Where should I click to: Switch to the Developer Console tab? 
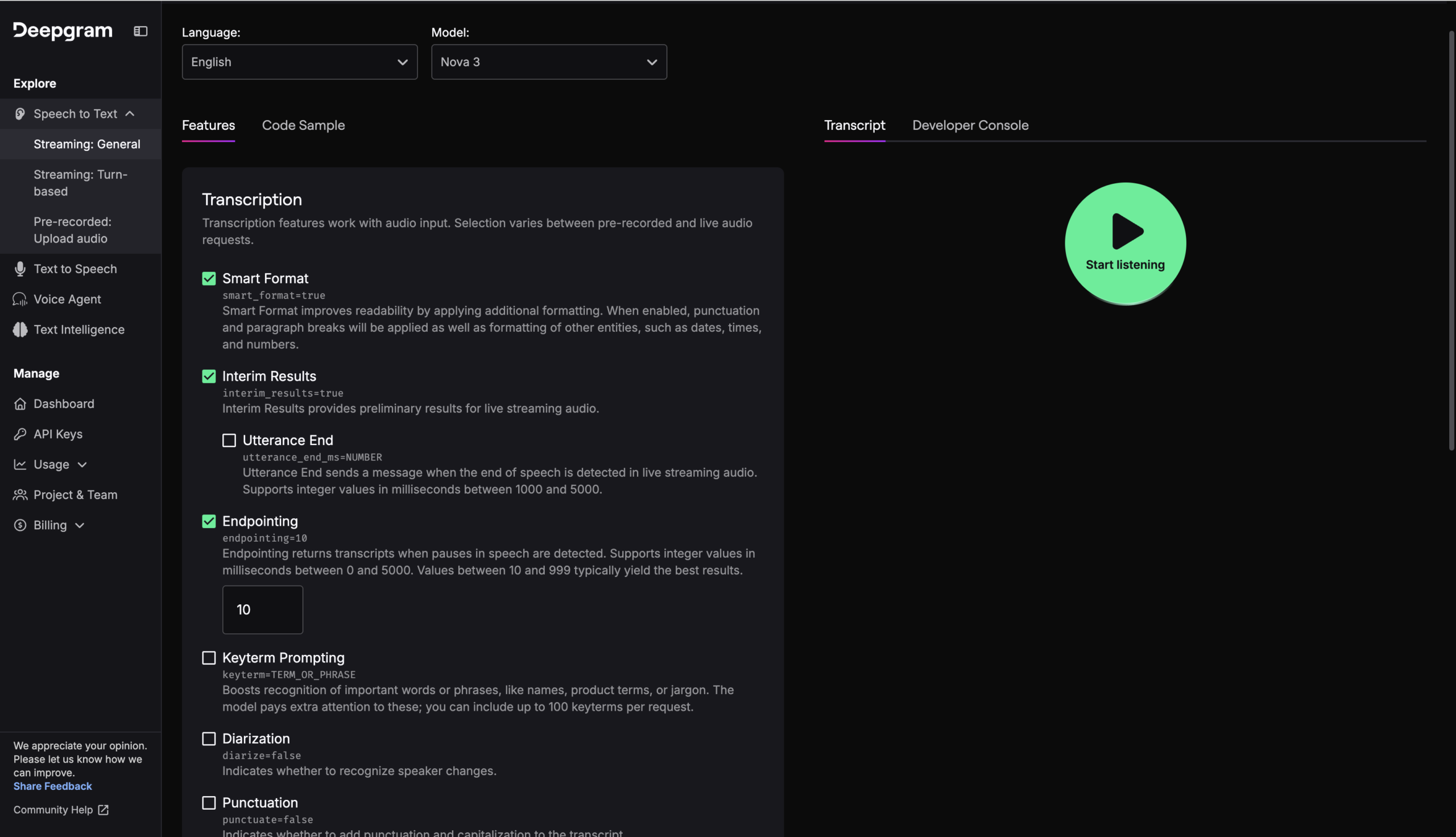(x=970, y=125)
